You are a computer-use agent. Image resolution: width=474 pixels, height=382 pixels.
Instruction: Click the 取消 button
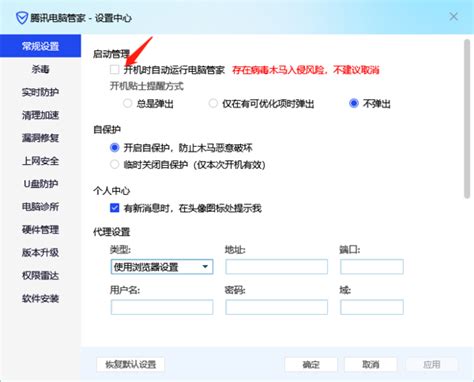pos(371,364)
